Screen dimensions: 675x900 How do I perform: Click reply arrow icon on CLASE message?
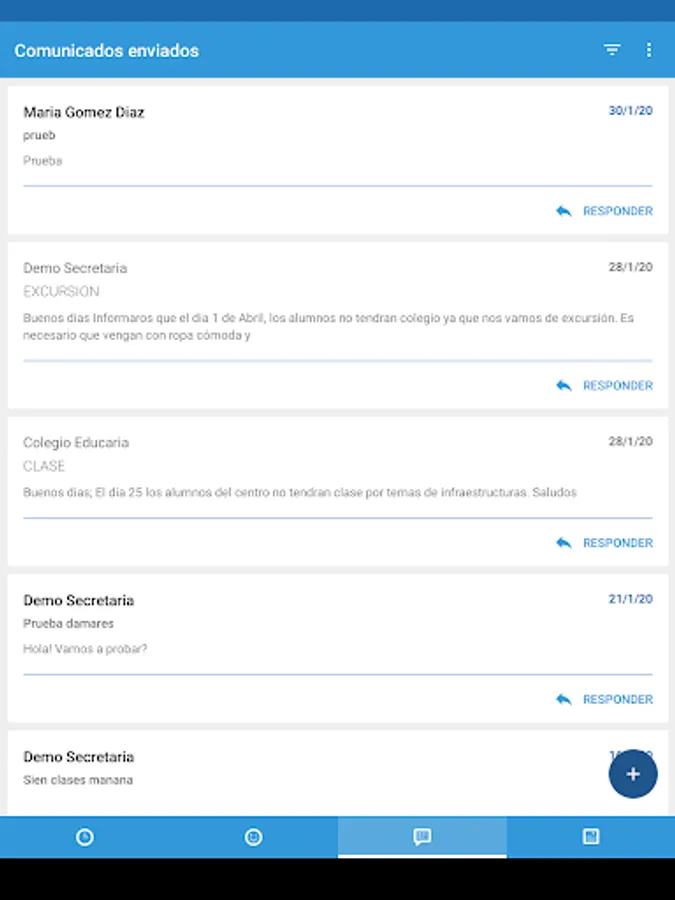point(564,543)
